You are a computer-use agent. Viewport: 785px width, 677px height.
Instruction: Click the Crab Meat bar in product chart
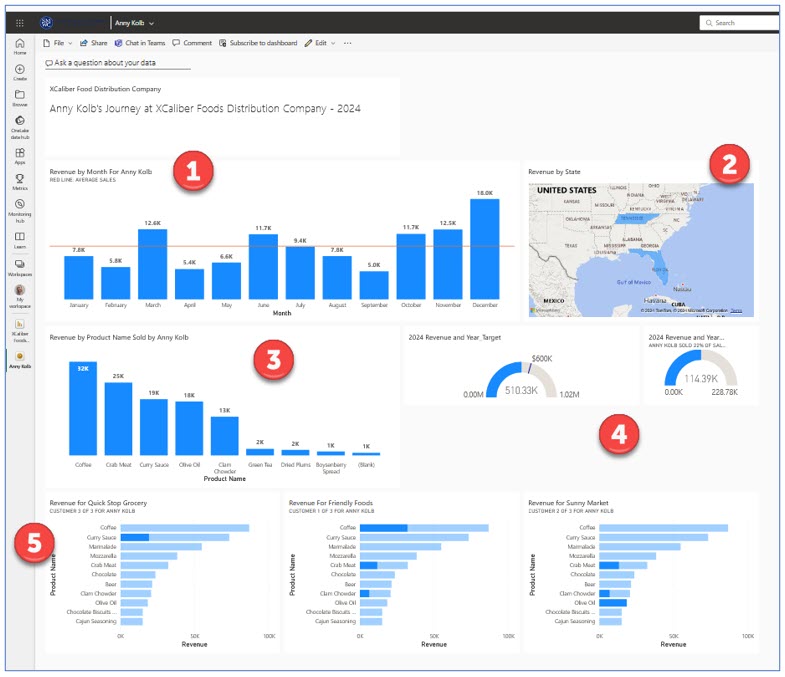click(118, 419)
